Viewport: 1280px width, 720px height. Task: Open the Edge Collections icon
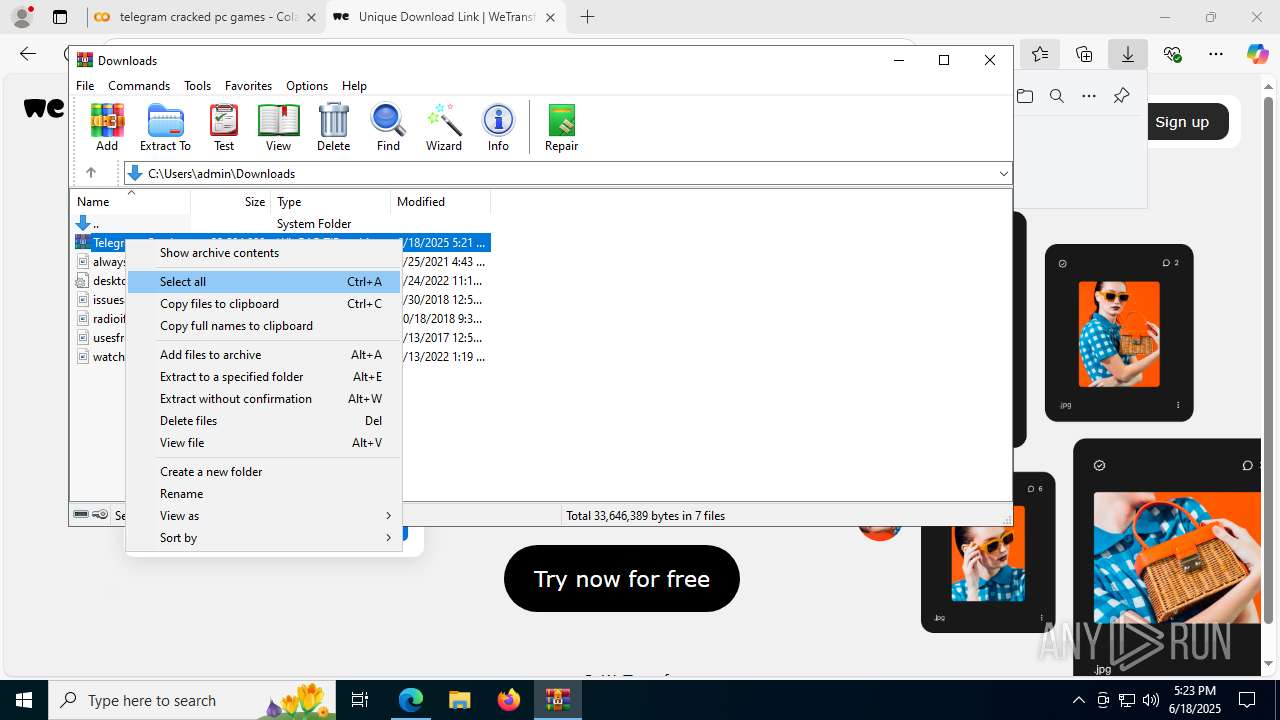(1084, 54)
